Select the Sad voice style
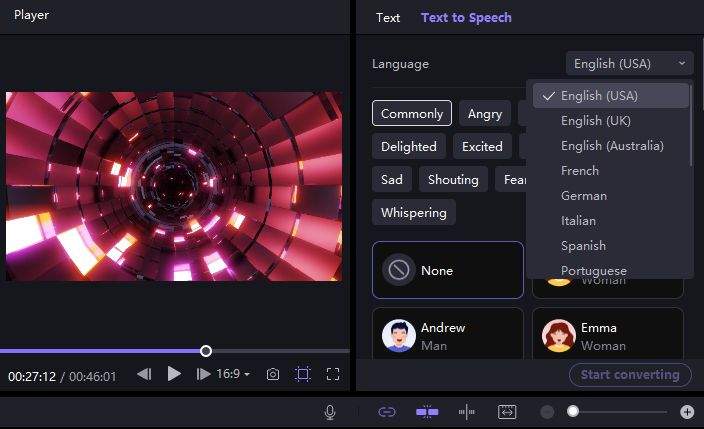 pos(392,179)
